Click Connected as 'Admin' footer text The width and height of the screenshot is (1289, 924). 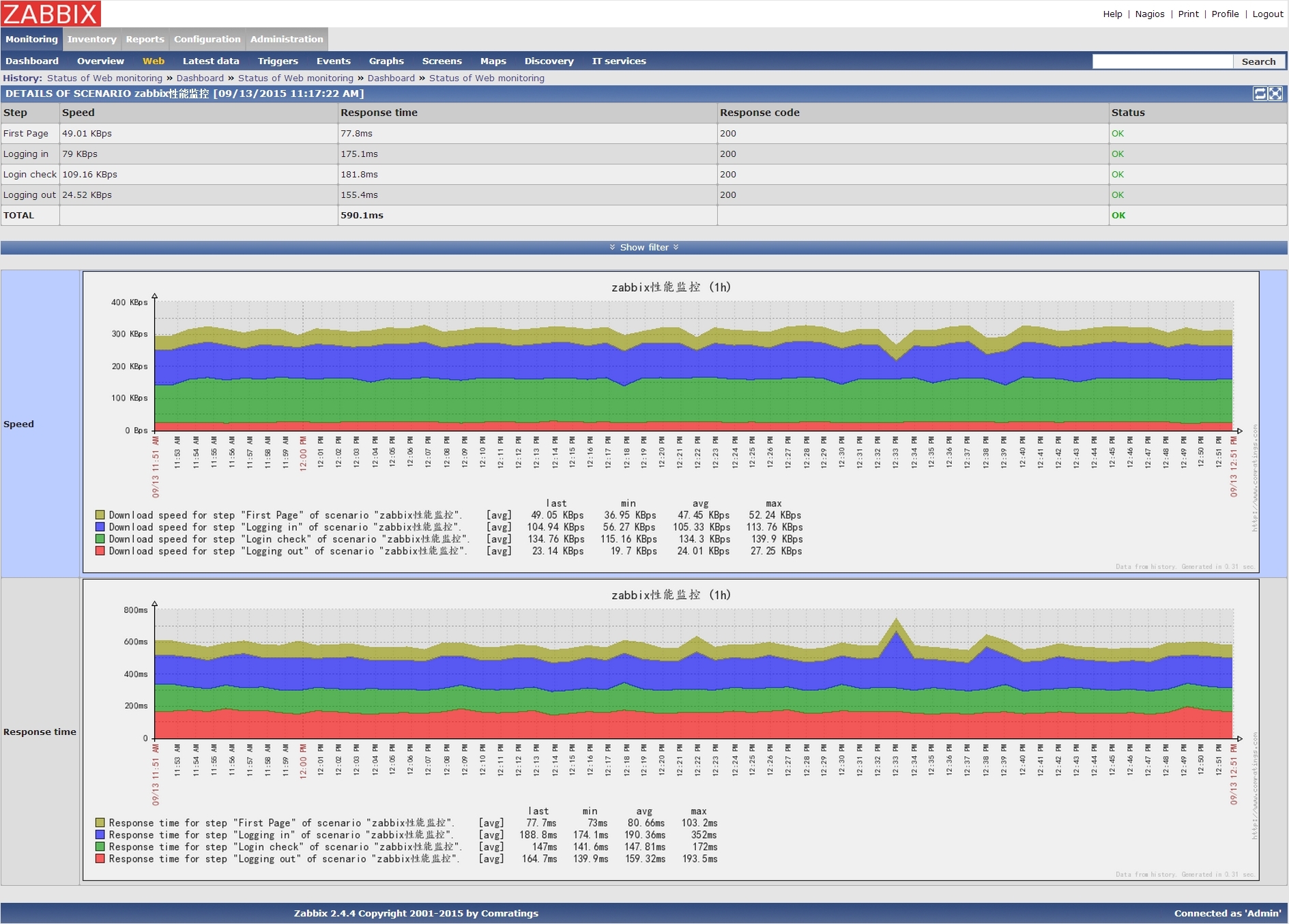click(1228, 913)
